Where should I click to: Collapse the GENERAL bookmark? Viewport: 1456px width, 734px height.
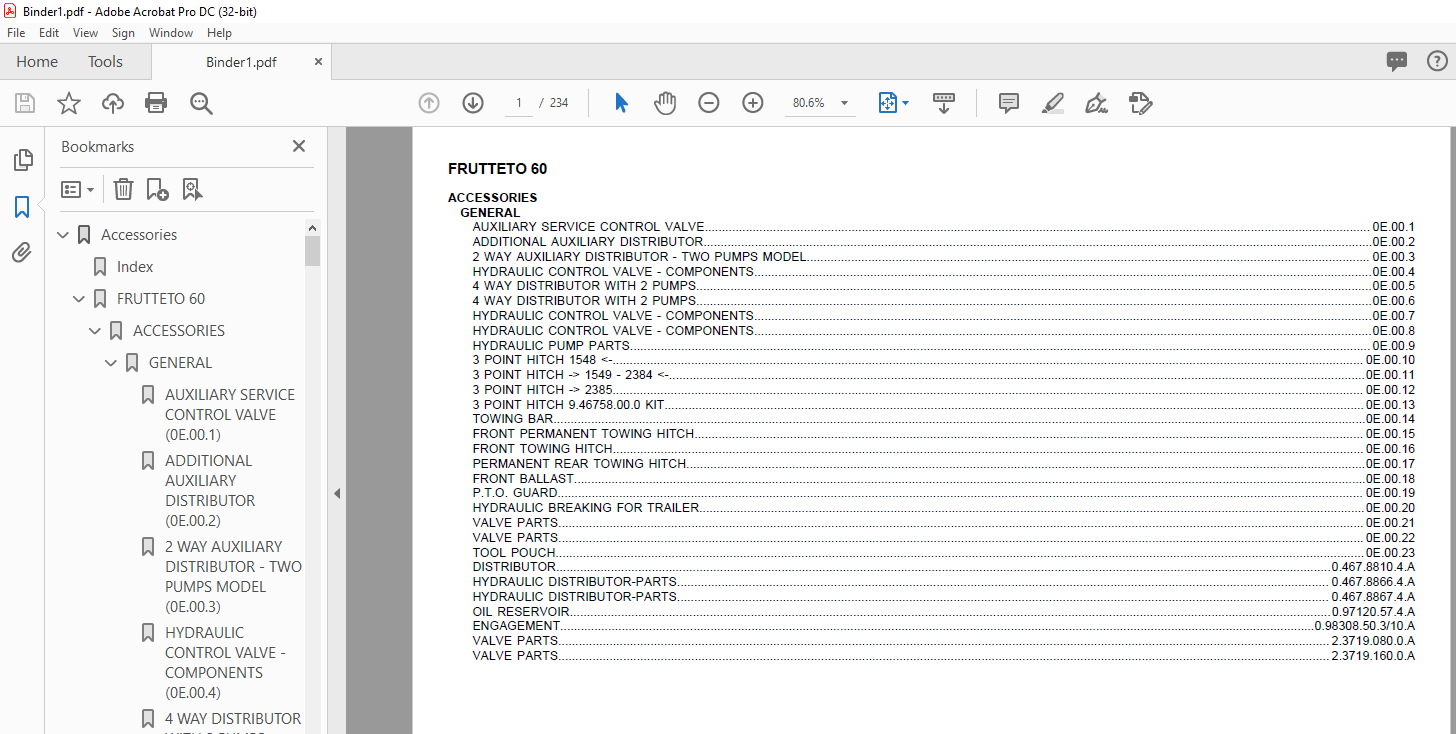pos(112,363)
